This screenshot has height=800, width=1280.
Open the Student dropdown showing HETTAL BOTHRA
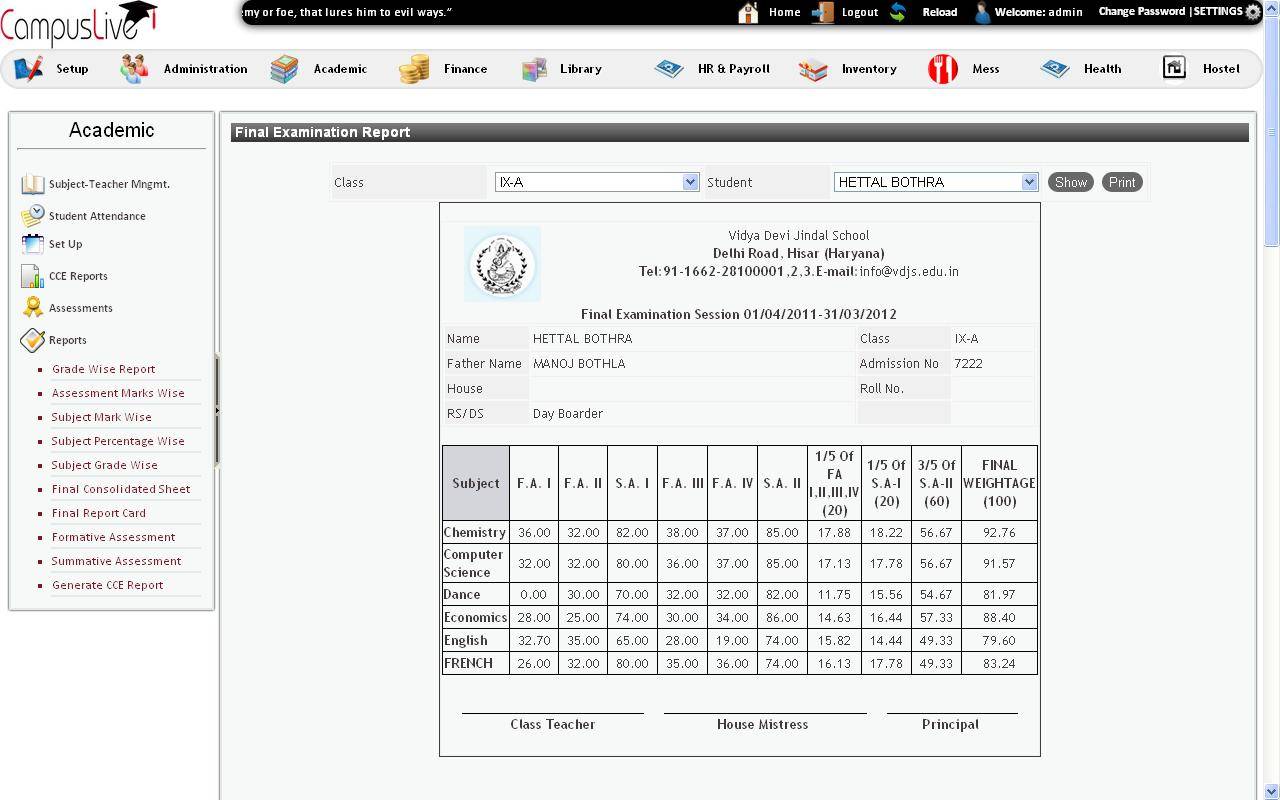click(936, 182)
